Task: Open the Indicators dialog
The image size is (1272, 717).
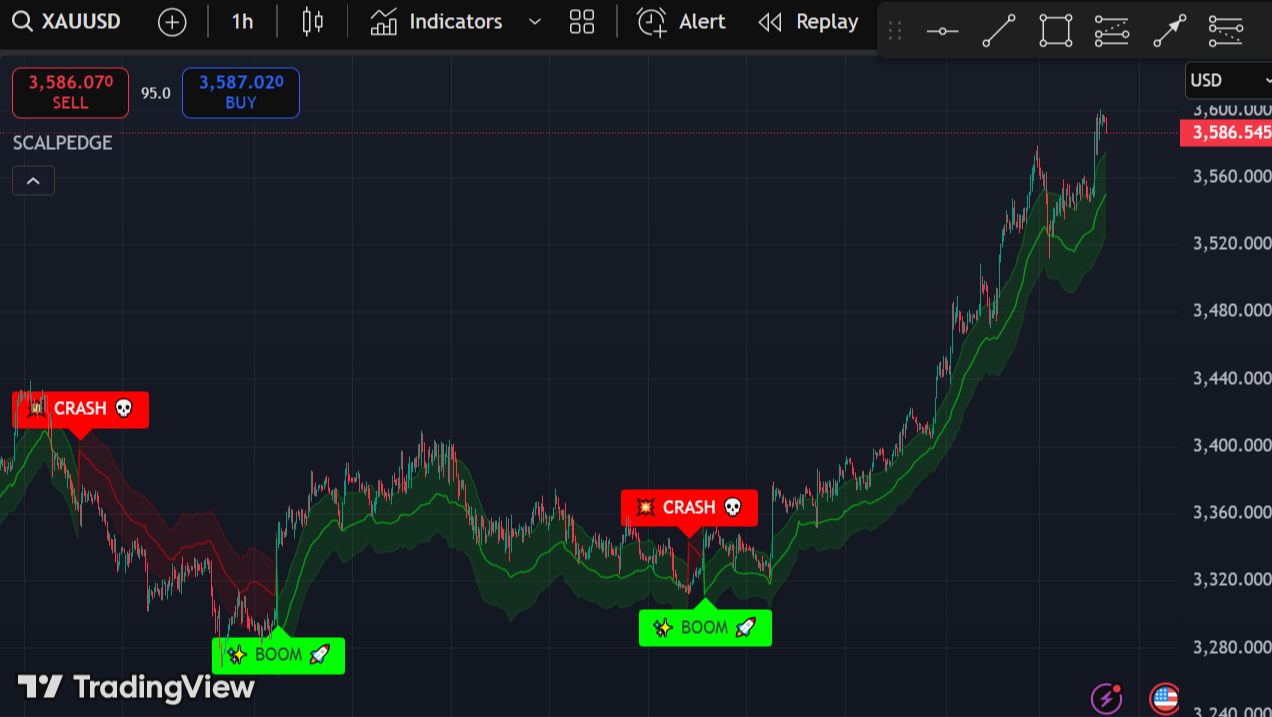Action: pos(436,22)
